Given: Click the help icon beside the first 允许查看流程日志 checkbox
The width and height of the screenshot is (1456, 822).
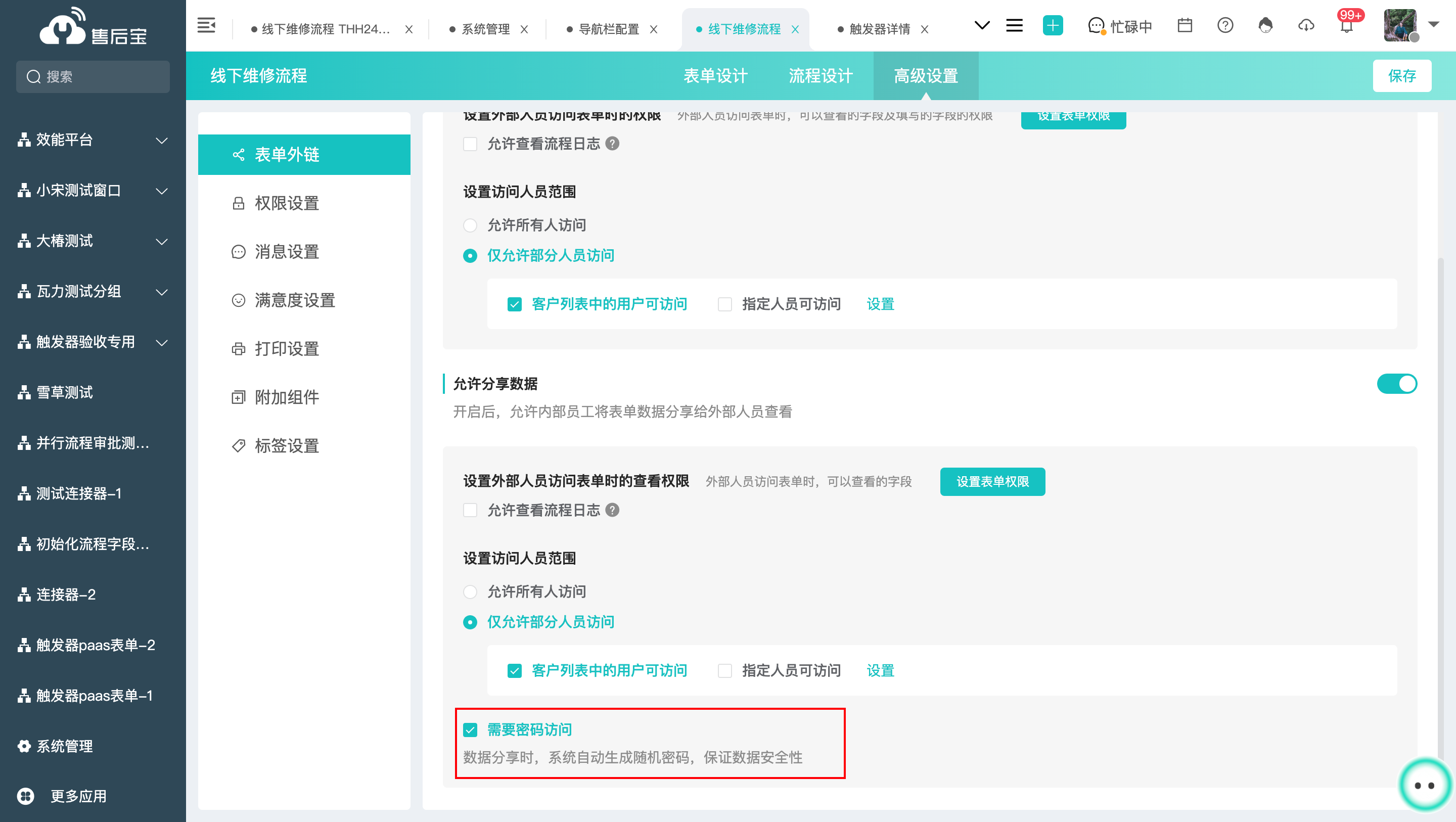Looking at the screenshot, I should coord(612,144).
